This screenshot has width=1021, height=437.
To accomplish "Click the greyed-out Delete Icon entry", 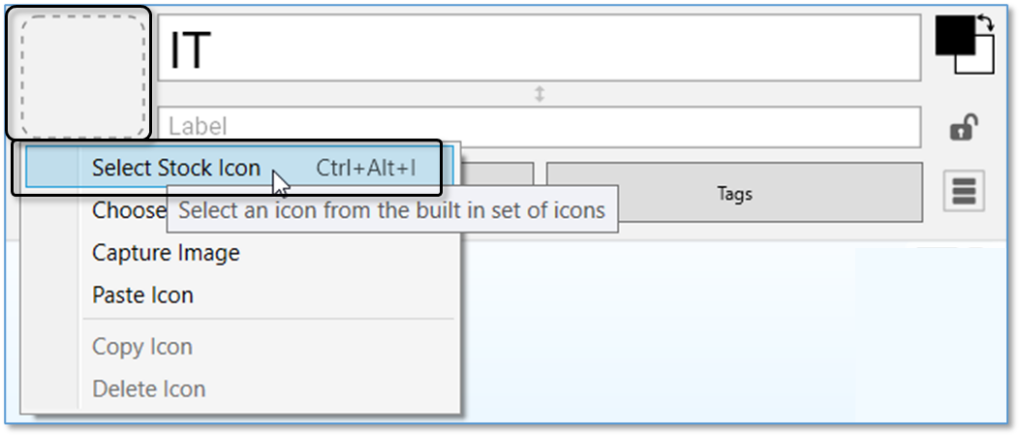I will [149, 388].
